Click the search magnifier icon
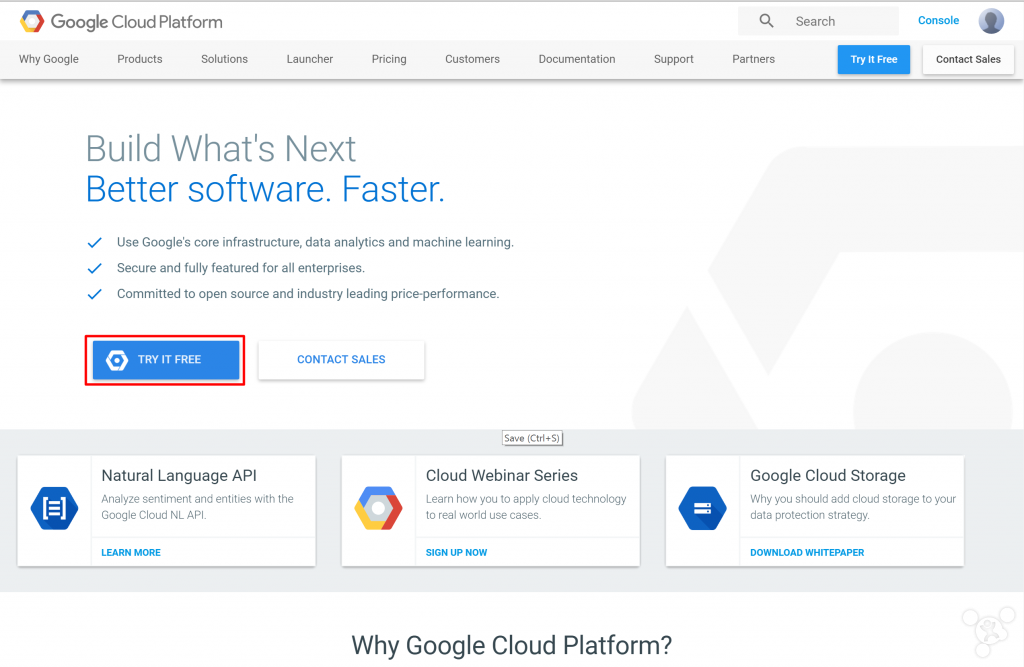1024x667 pixels. click(767, 21)
